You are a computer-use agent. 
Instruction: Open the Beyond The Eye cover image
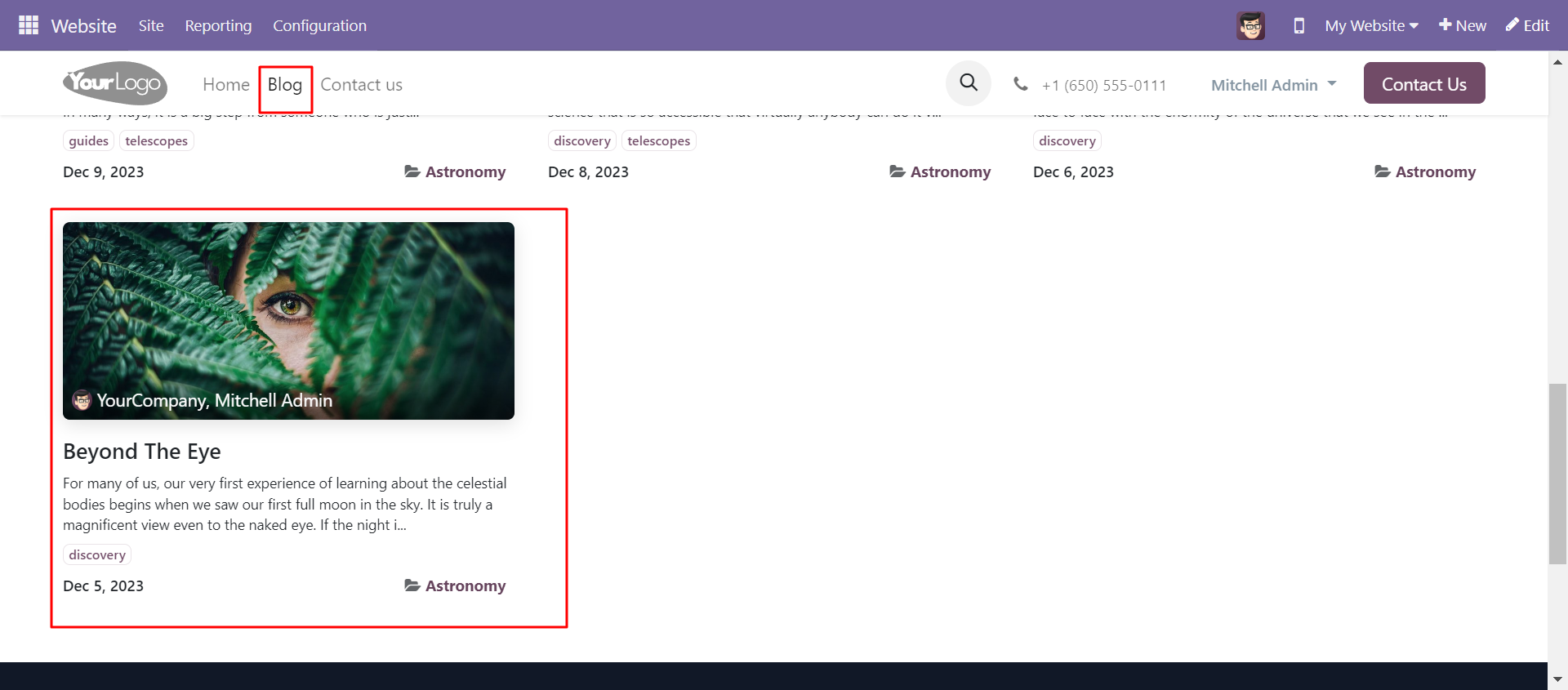(288, 321)
